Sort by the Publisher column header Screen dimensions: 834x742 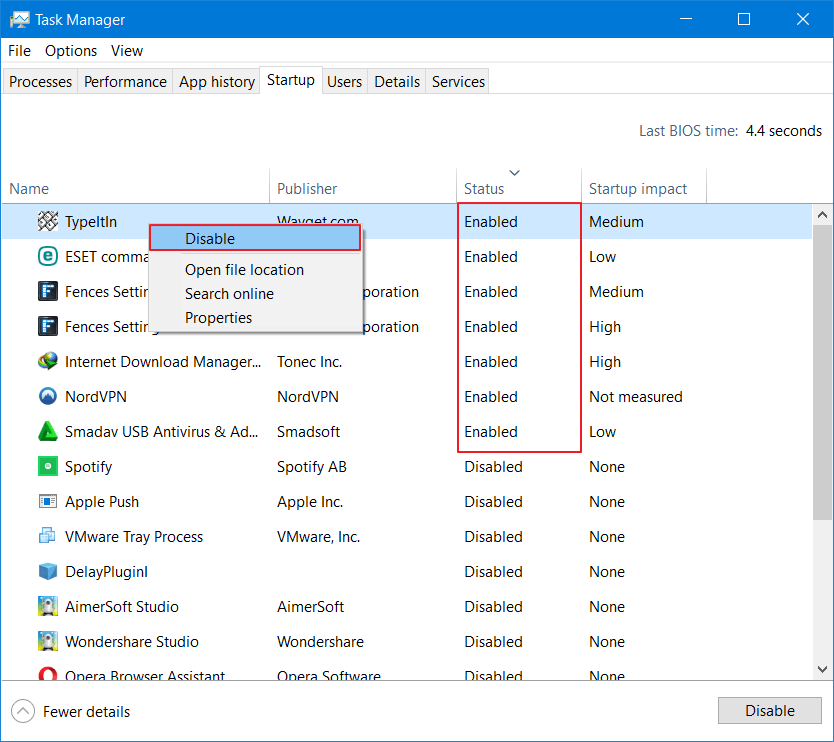(363, 188)
